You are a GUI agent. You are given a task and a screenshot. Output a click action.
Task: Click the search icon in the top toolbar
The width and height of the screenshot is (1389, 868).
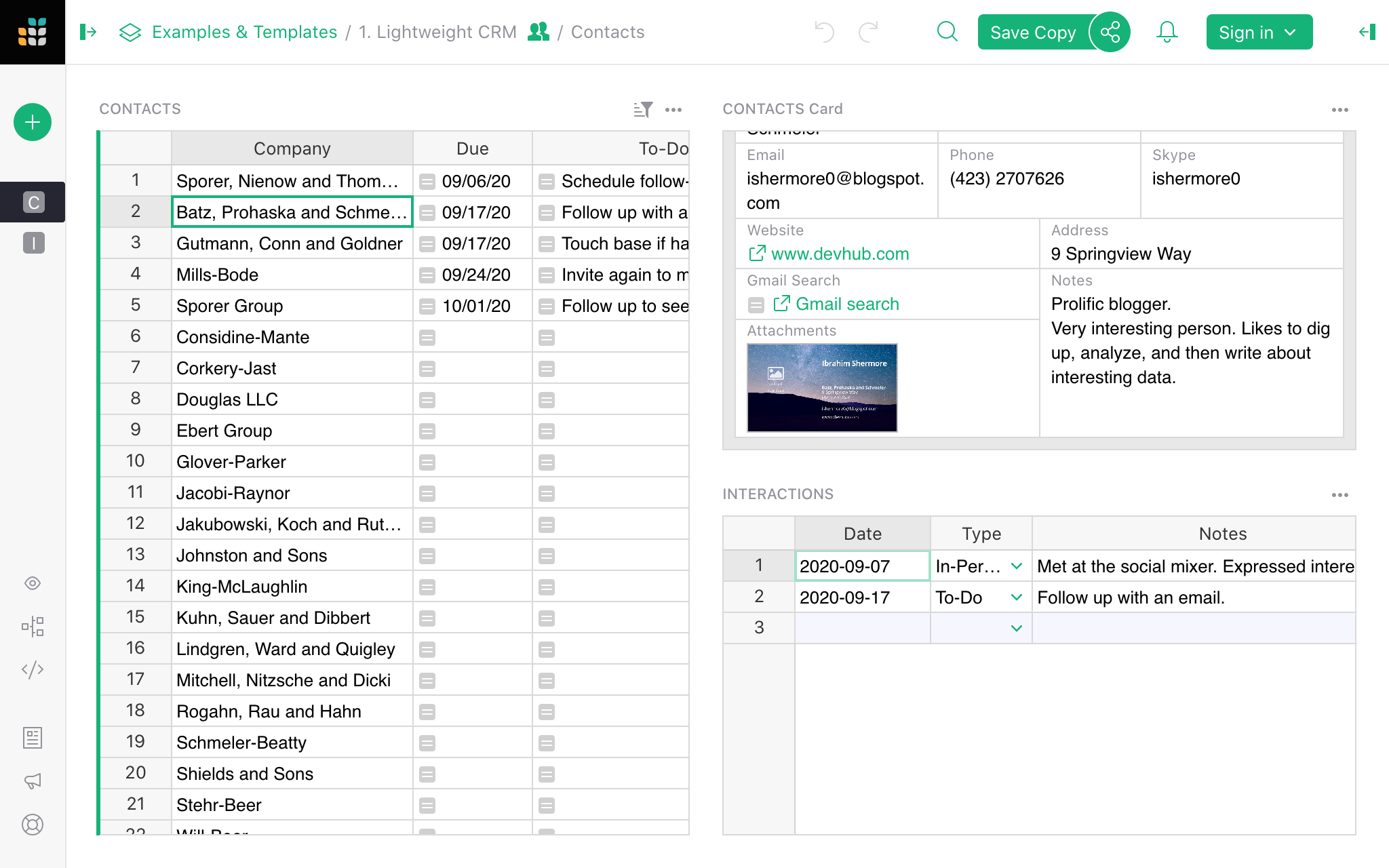click(947, 32)
